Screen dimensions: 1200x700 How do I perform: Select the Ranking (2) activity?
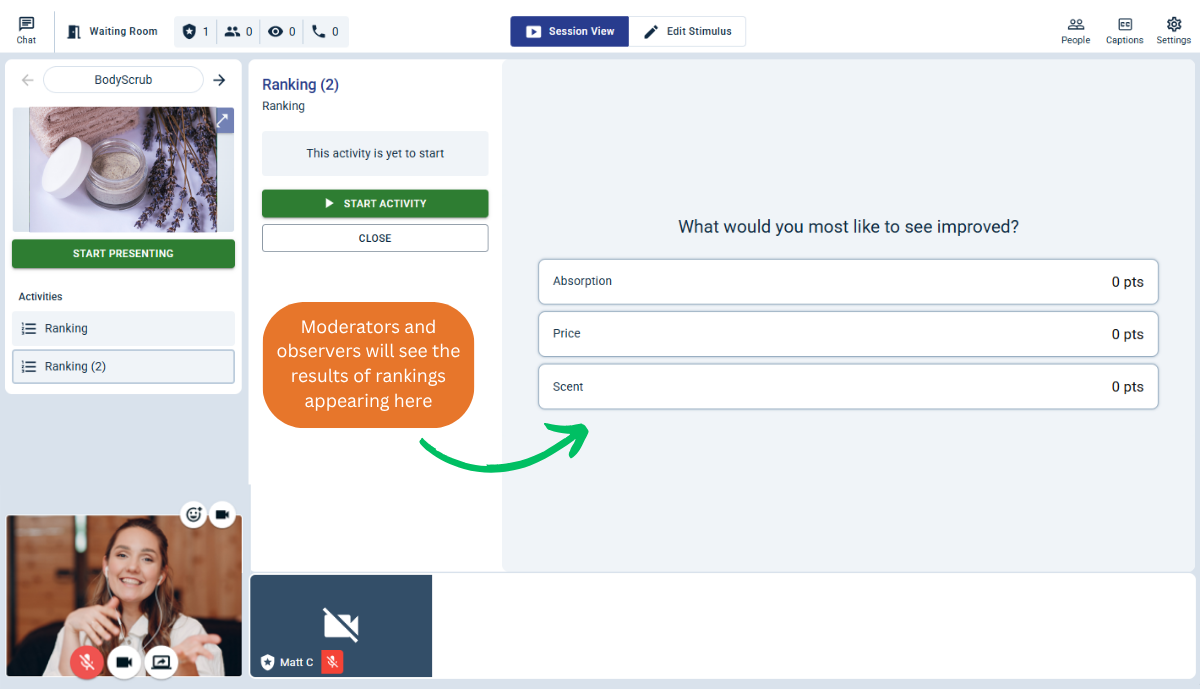123,367
